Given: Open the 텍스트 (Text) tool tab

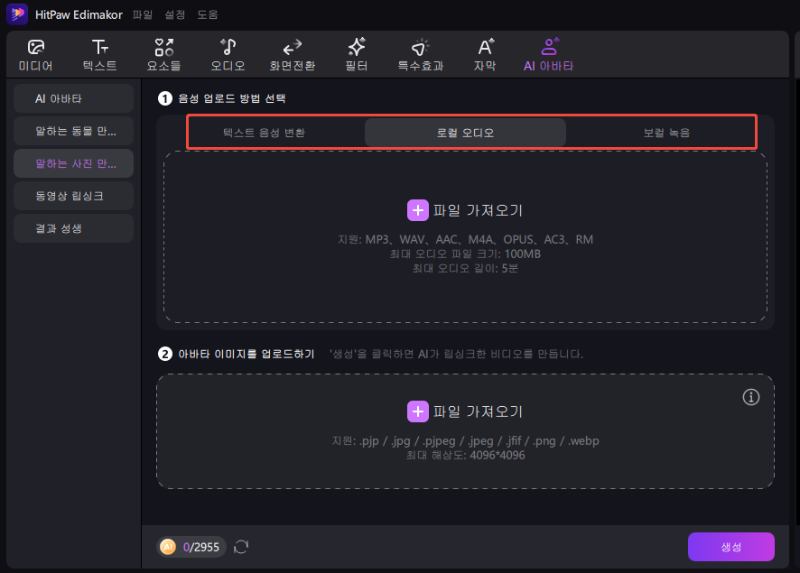Looking at the screenshot, I should pyautogui.click(x=99, y=55).
